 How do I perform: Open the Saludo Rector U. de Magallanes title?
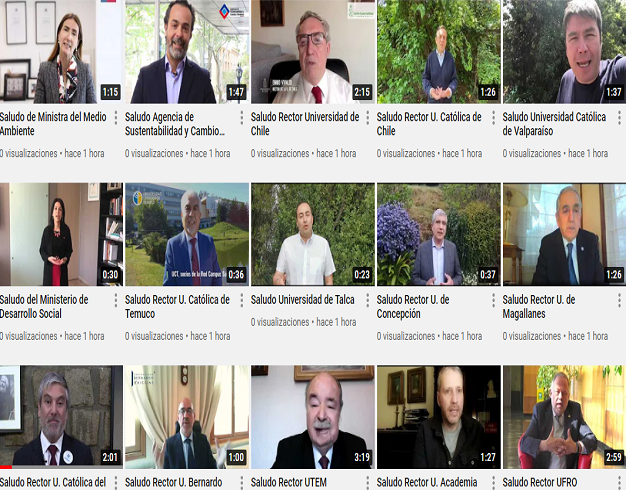pyautogui.click(x=539, y=307)
